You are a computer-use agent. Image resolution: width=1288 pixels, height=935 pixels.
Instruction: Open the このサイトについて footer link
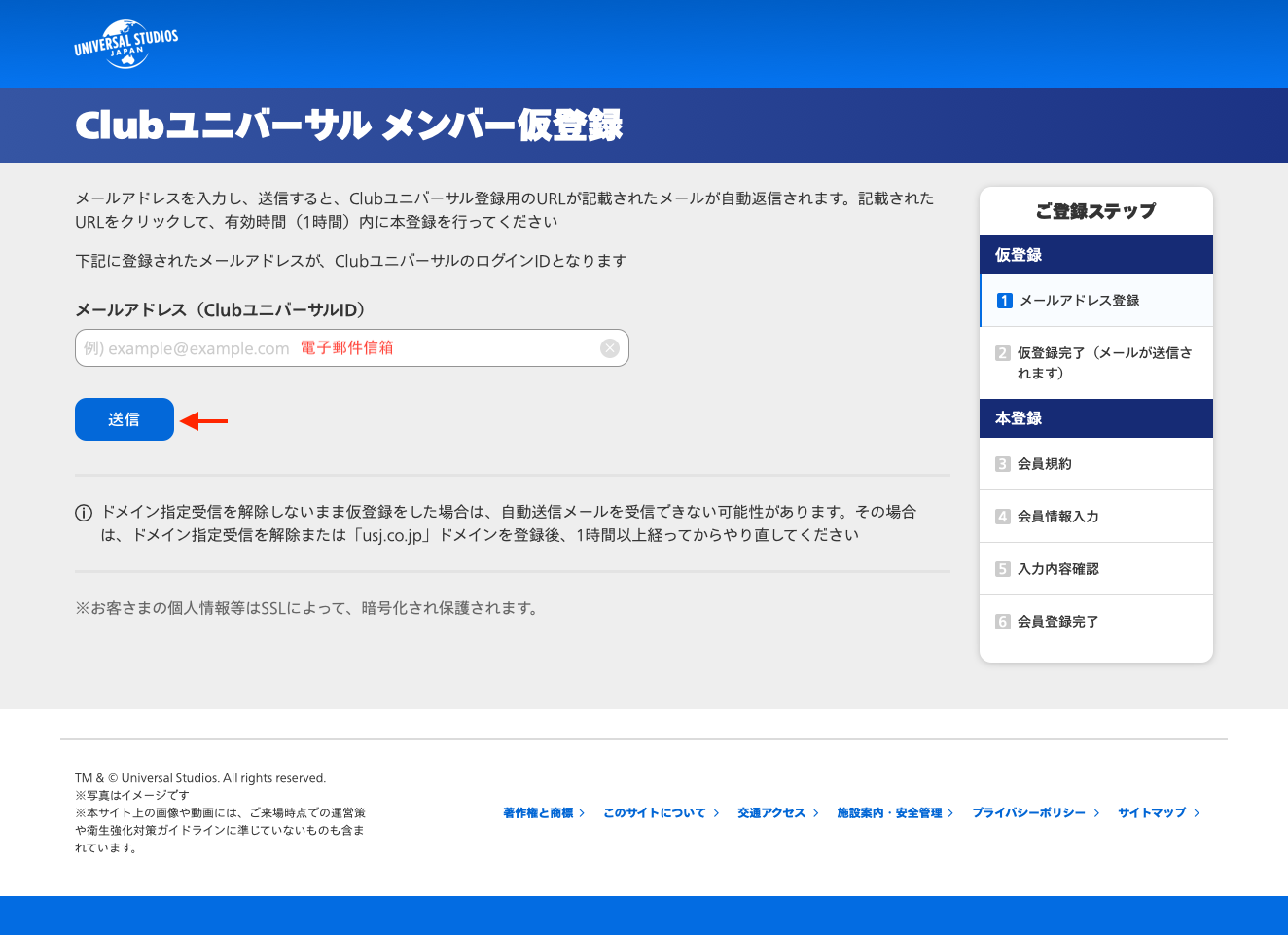(654, 813)
